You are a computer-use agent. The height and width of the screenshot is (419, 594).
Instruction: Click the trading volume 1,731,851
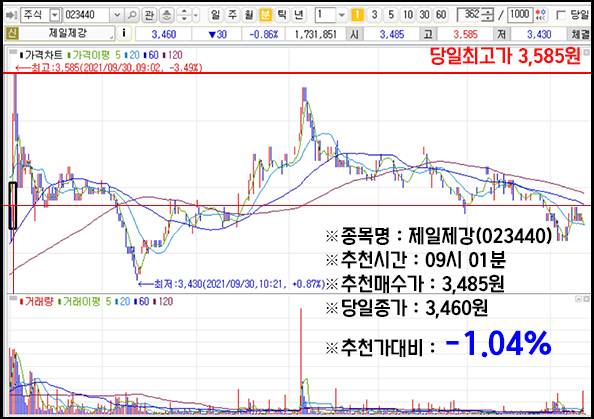[x=316, y=34]
